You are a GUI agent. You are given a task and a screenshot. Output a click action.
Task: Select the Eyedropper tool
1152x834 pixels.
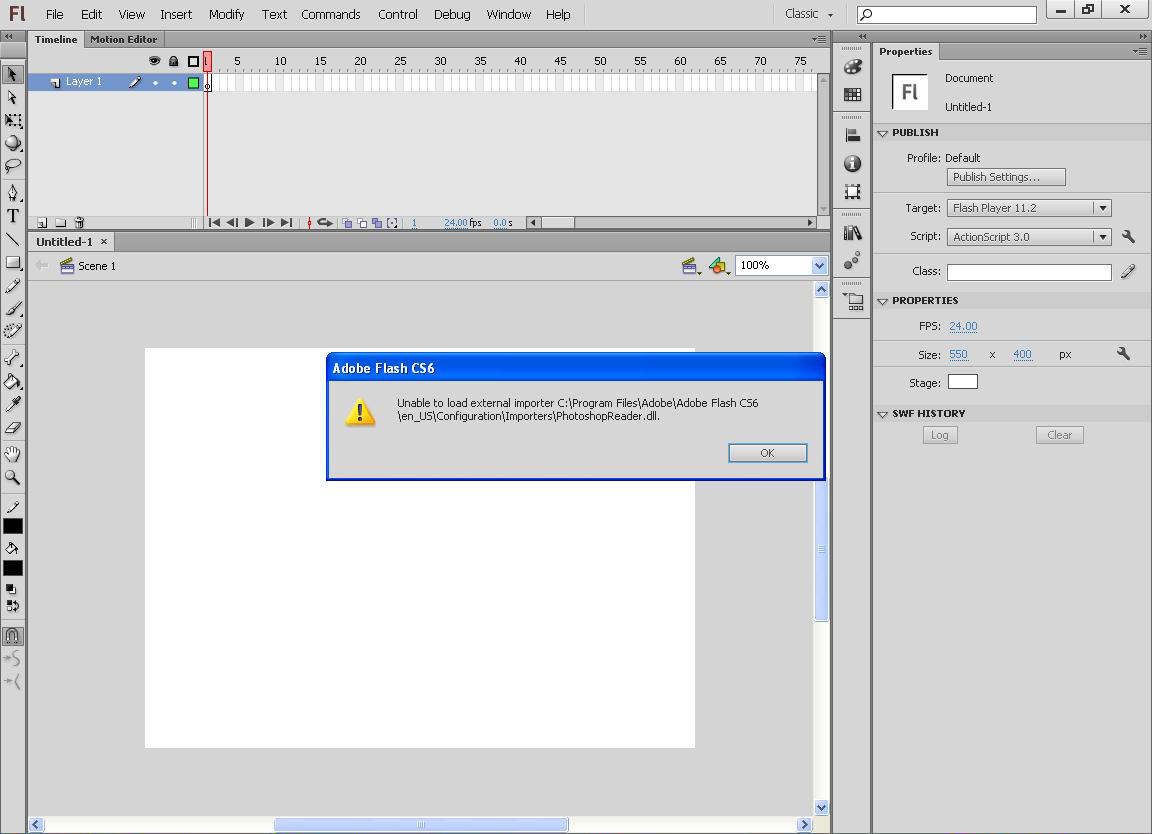point(13,404)
